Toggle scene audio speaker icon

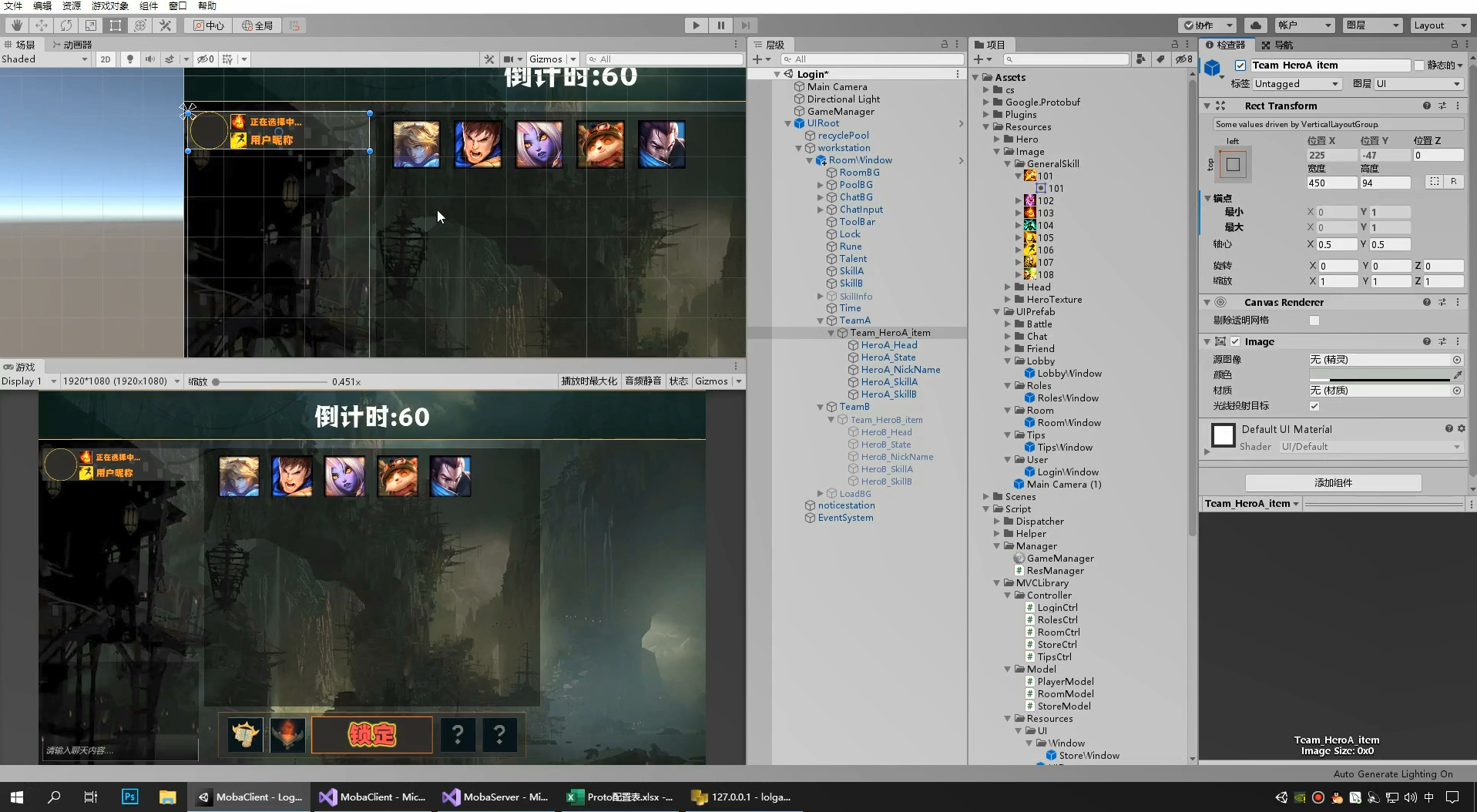pyautogui.click(x=149, y=59)
